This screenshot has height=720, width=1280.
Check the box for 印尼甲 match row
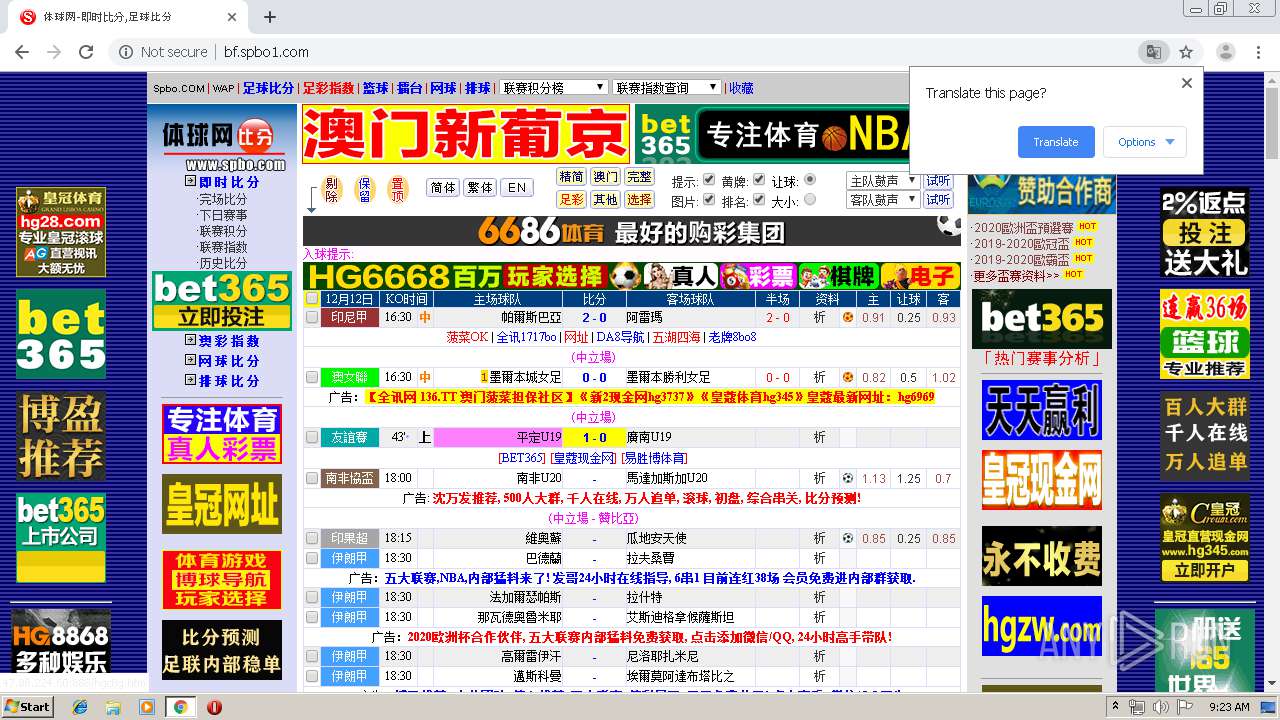tap(312, 317)
